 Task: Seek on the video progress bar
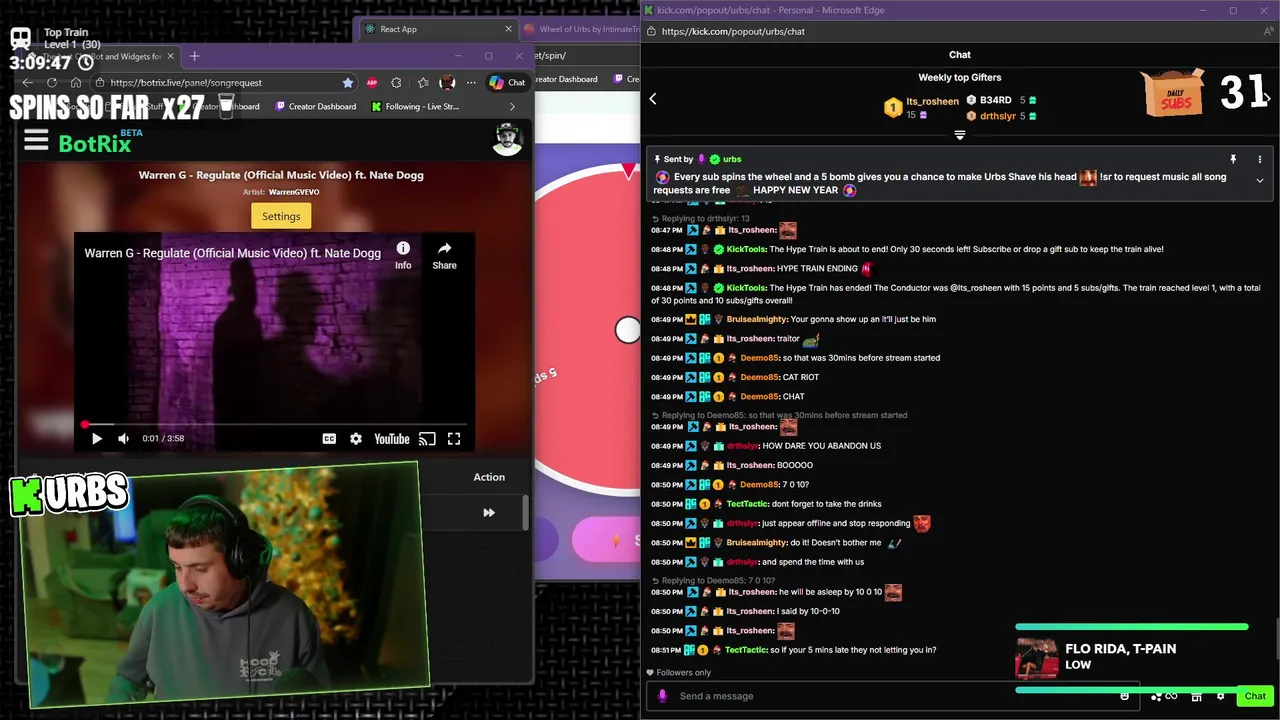(275, 424)
